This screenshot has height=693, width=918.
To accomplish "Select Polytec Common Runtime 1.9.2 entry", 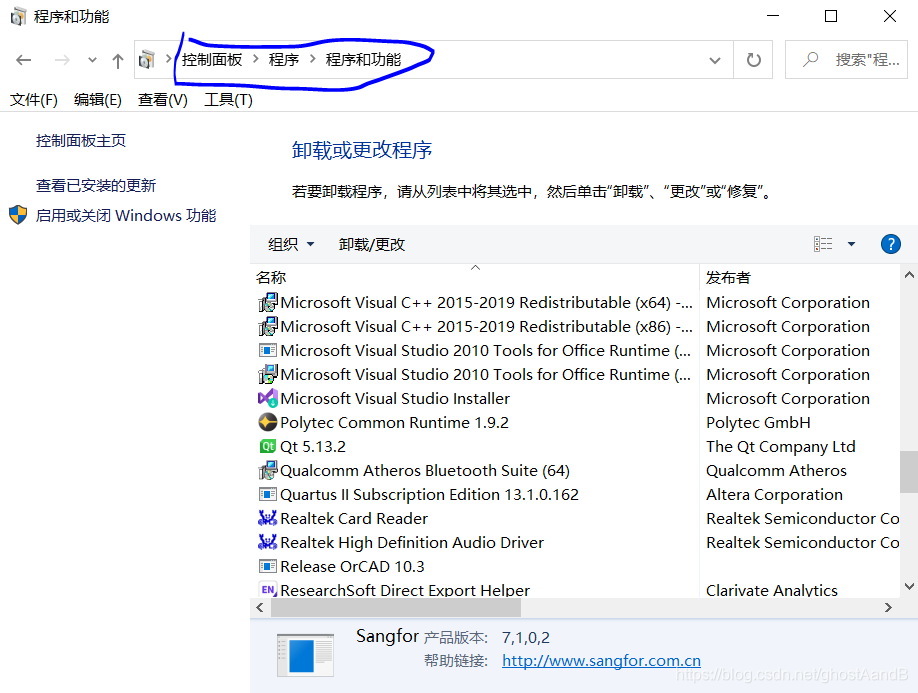I will (395, 423).
